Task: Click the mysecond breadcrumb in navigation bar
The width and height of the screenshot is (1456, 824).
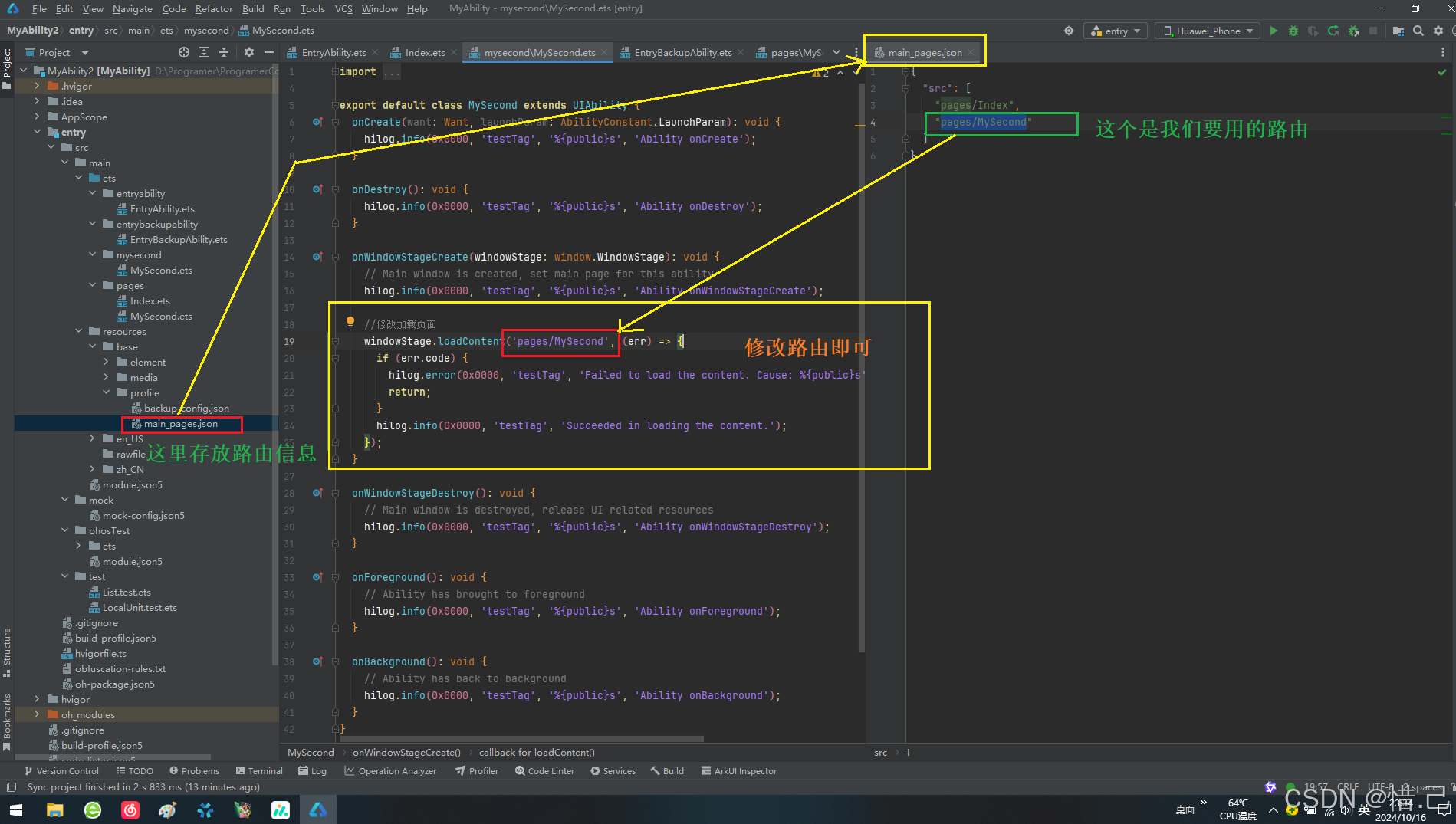Action: coord(206,31)
